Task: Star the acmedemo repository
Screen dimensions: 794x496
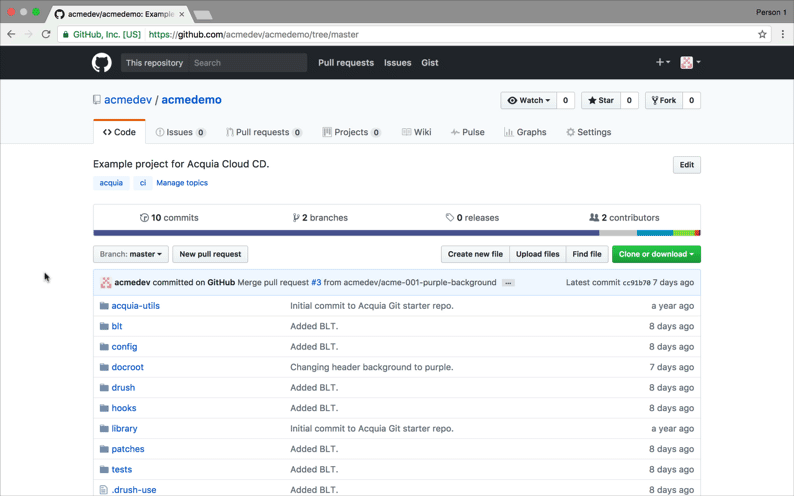Action: [x=600, y=101]
